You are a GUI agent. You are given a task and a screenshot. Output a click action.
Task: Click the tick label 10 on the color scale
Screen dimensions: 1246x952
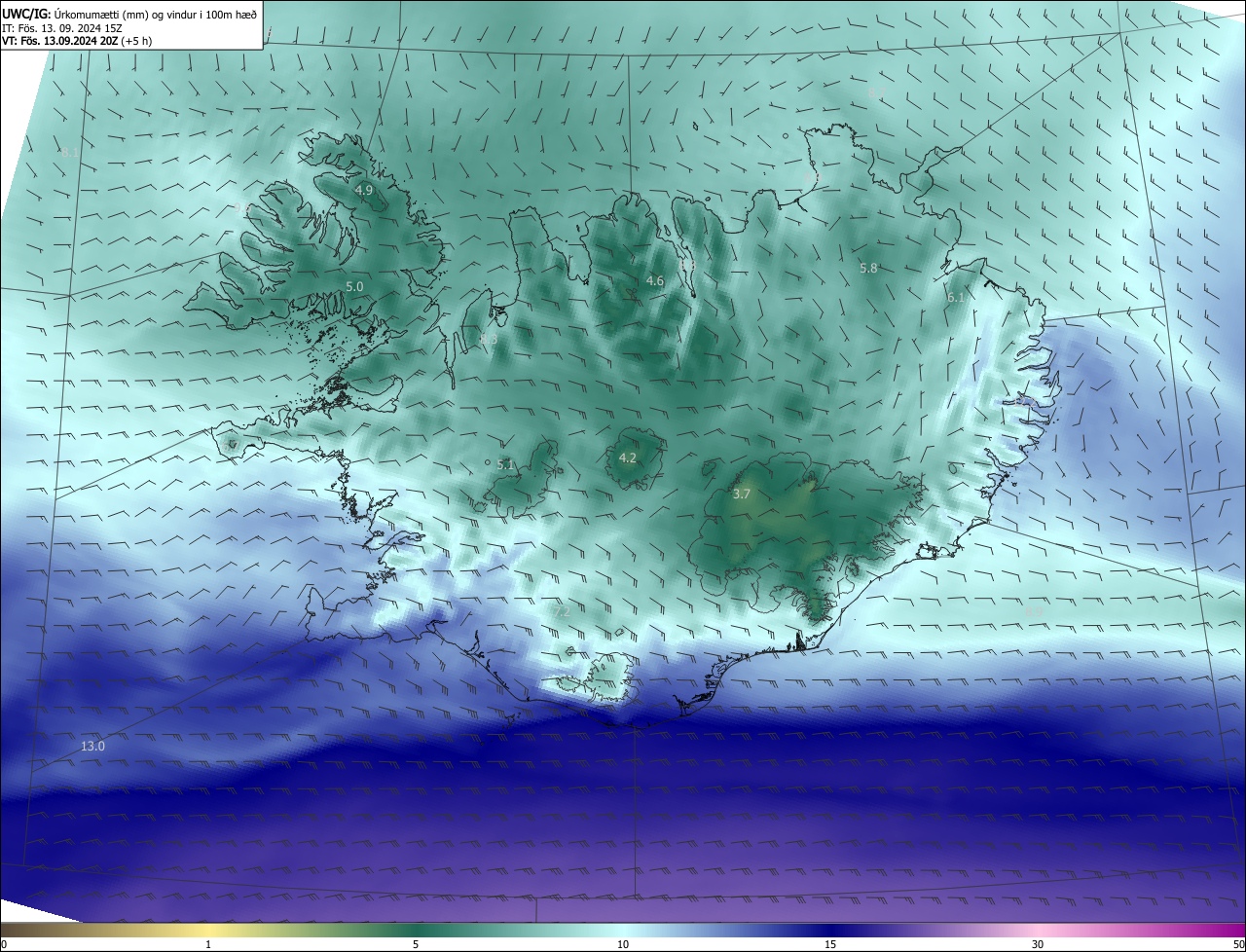pyautogui.click(x=623, y=944)
